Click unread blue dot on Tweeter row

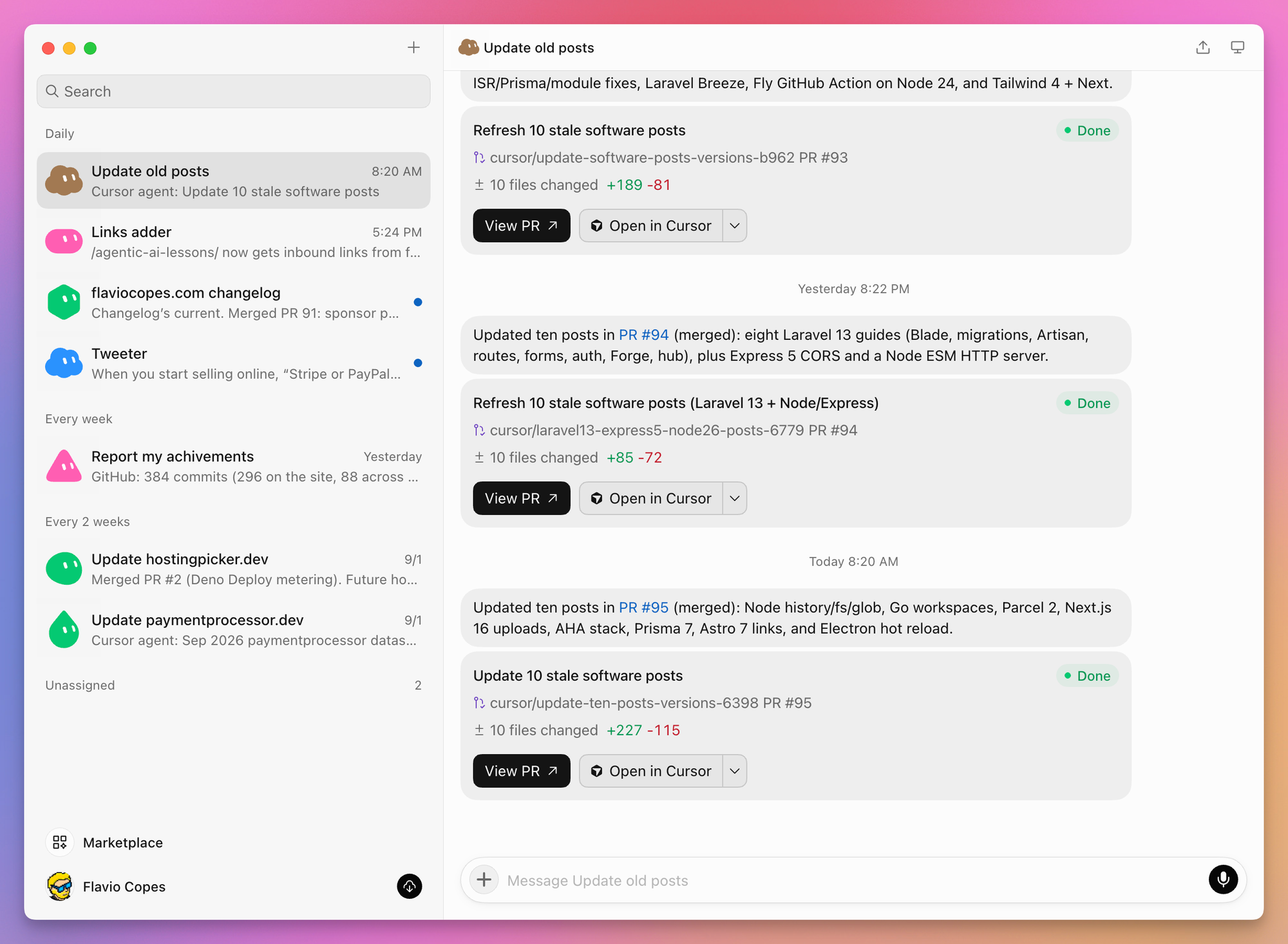[418, 363]
